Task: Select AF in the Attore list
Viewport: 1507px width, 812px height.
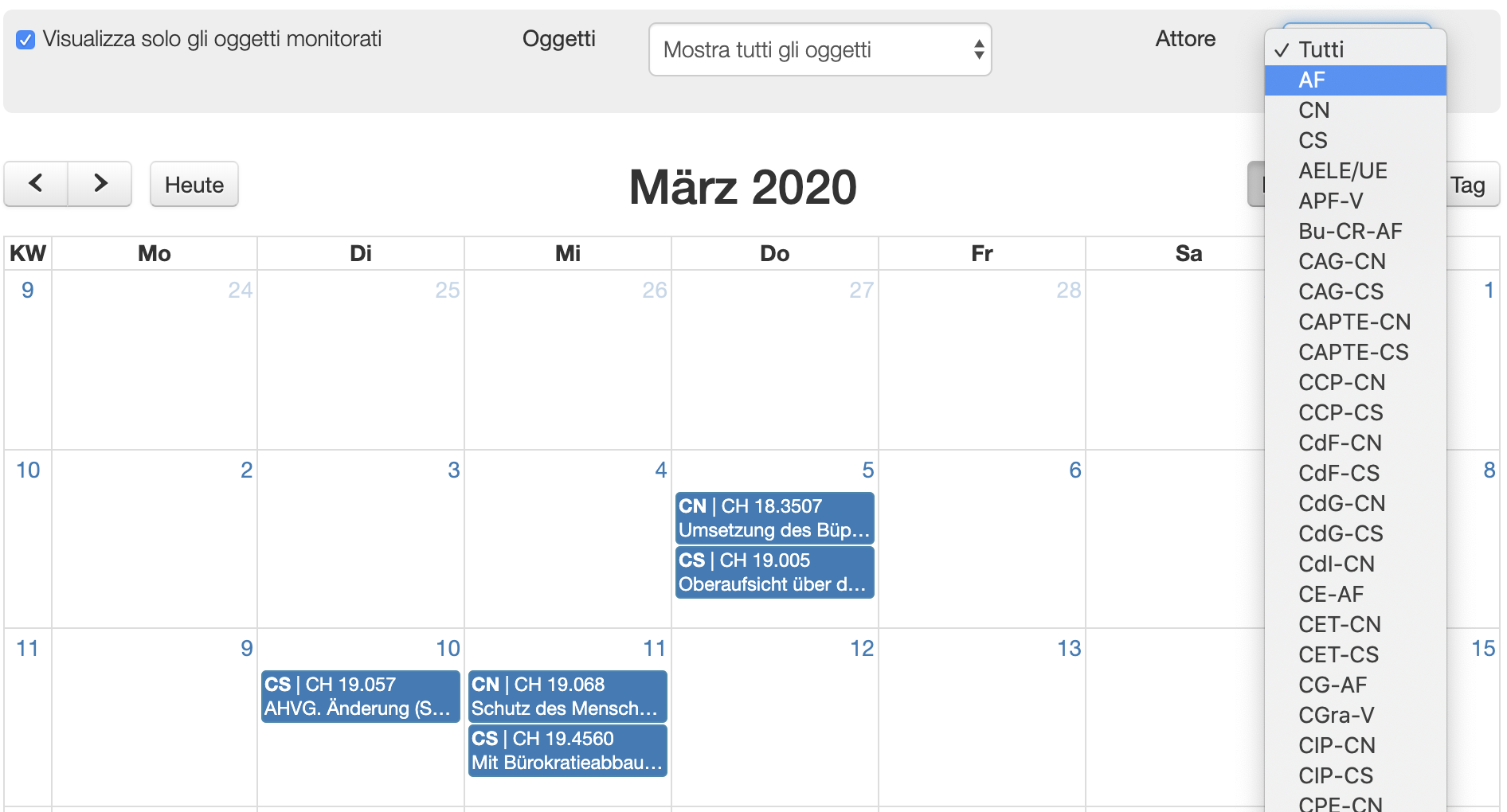Action: pyautogui.click(x=1354, y=80)
